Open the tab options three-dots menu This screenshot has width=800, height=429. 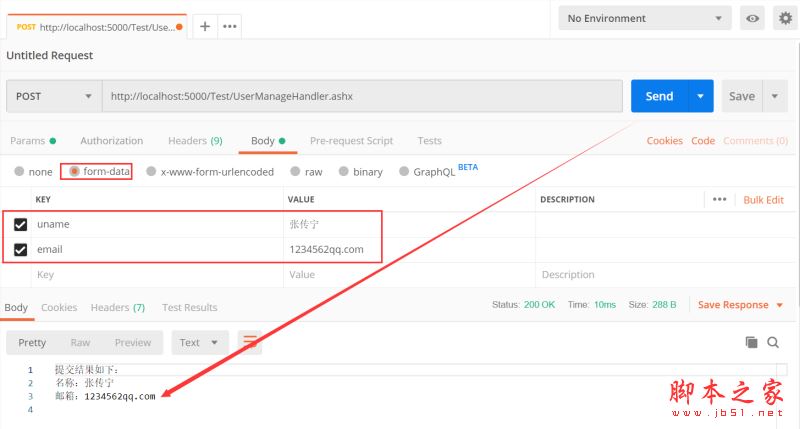tap(229, 26)
